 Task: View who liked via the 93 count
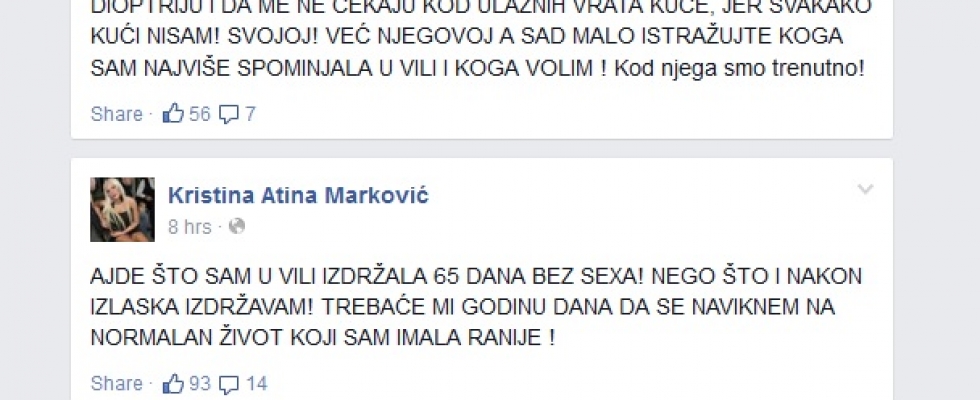pyautogui.click(x=200, y=383)
